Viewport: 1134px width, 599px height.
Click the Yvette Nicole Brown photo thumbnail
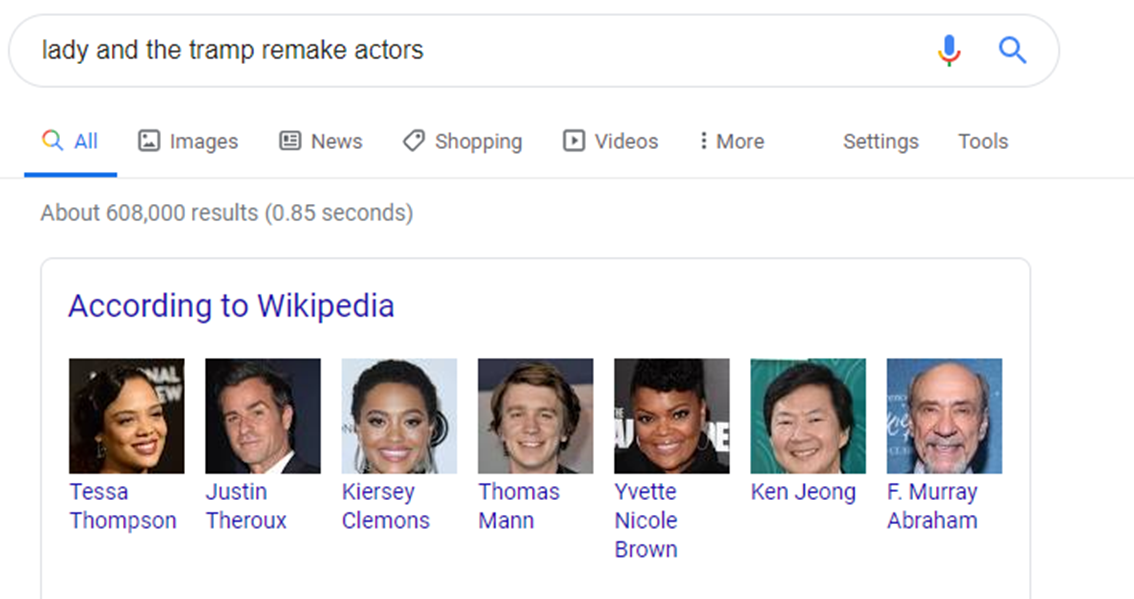coord(672,416)
